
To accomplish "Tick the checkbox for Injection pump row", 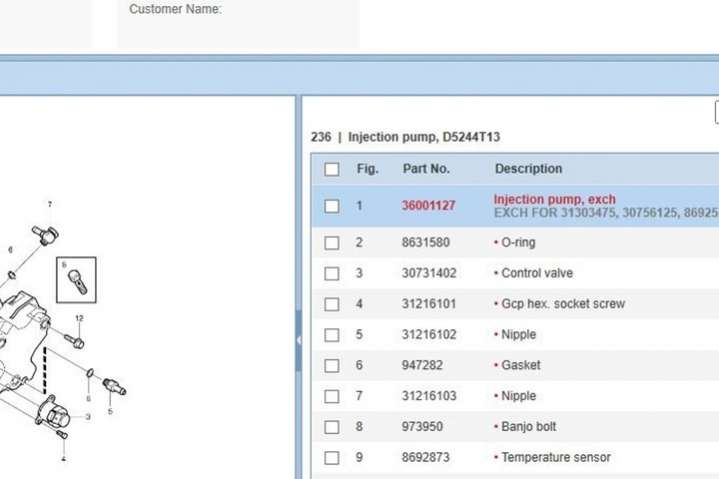I will (x=332, y=206).
